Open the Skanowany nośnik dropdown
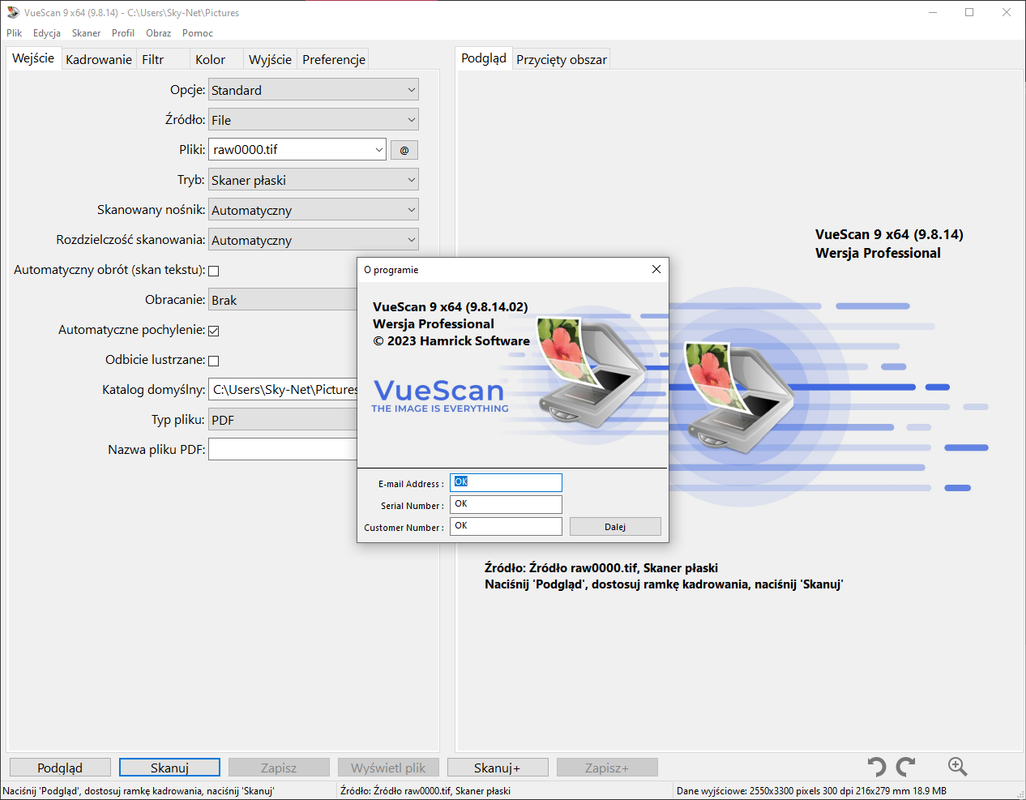Screen dimensions: 1026x800 313,210
